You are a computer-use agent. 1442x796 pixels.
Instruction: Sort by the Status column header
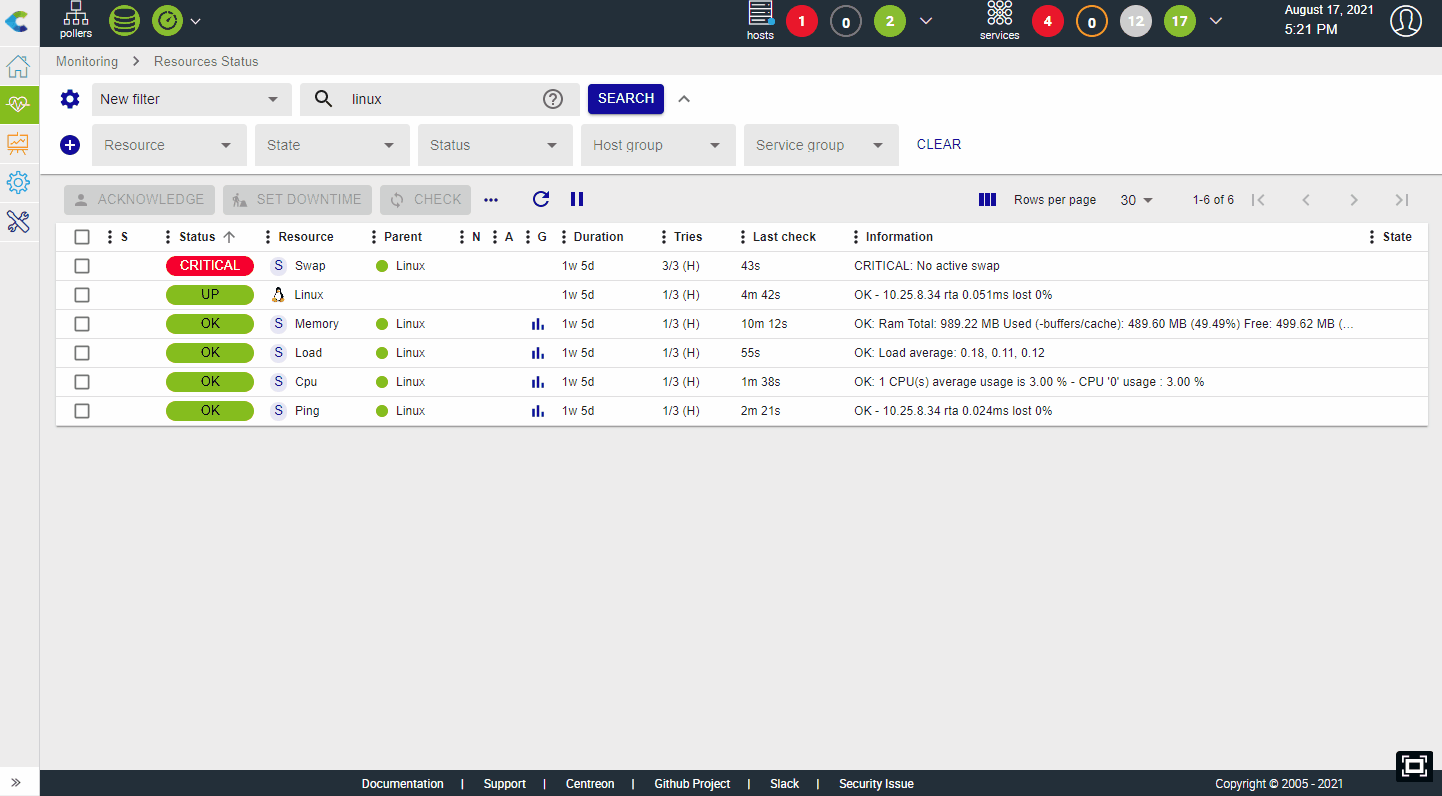(x=197, y=237)
